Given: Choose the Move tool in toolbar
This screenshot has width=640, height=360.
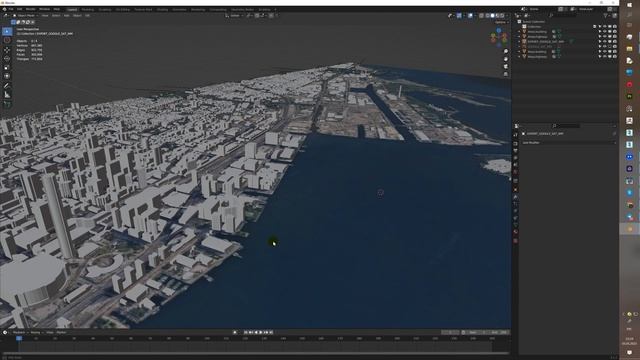Looking at the screenshot, I should pos(7,50).
